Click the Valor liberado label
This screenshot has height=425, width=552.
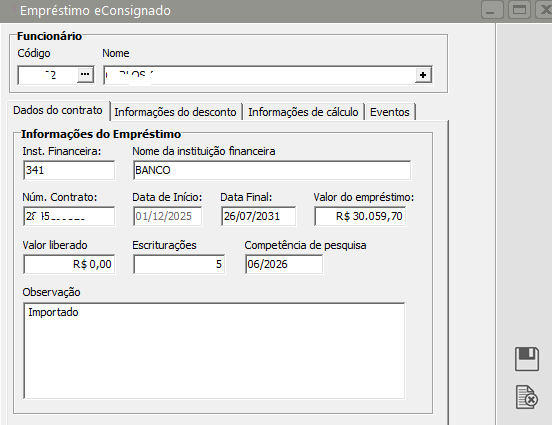click(55, 245)
